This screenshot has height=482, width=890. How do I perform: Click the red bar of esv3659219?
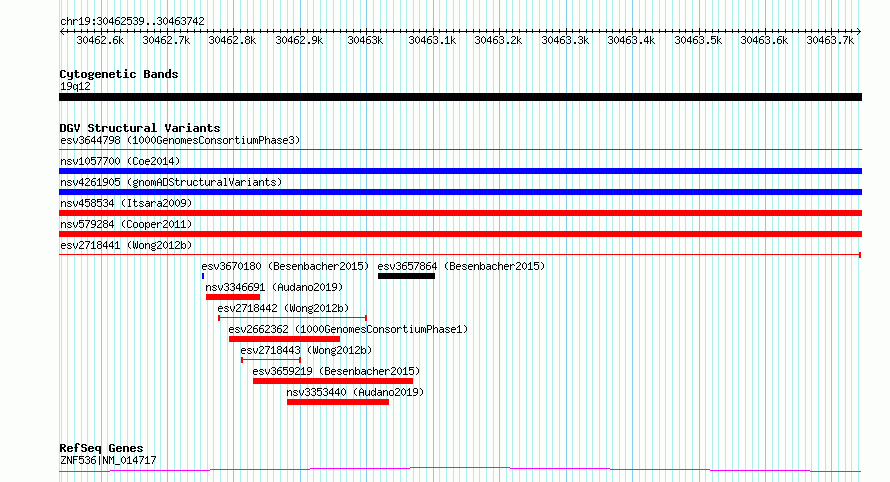333,381
